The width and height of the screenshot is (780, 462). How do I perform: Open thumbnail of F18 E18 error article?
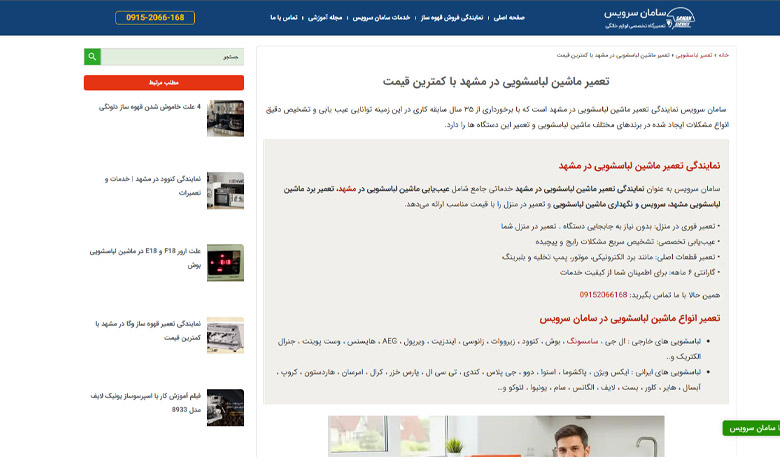coord(225,263)
